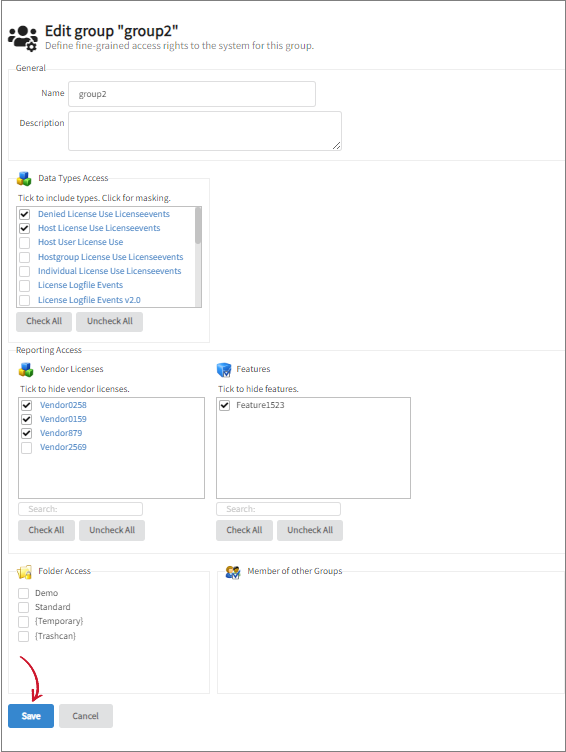Tick the Host User License Use checkbox
The width and height of the screenshot is (566, 752).
[x=24, y=243]
